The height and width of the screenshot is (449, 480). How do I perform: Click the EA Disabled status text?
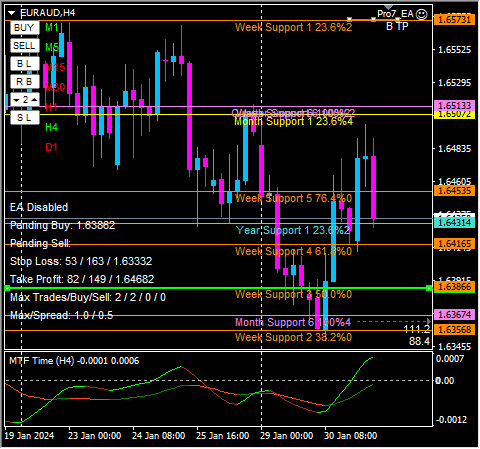(x=39, y=207)
